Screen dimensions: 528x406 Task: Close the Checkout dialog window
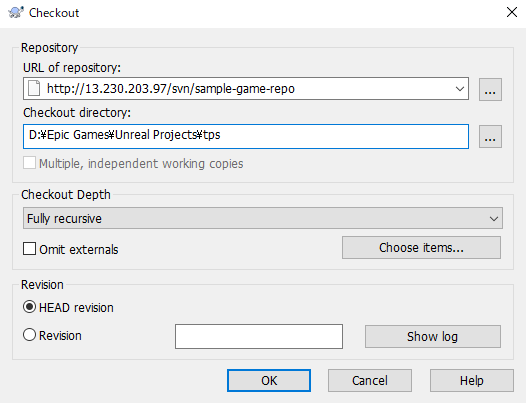pos(512,12)
